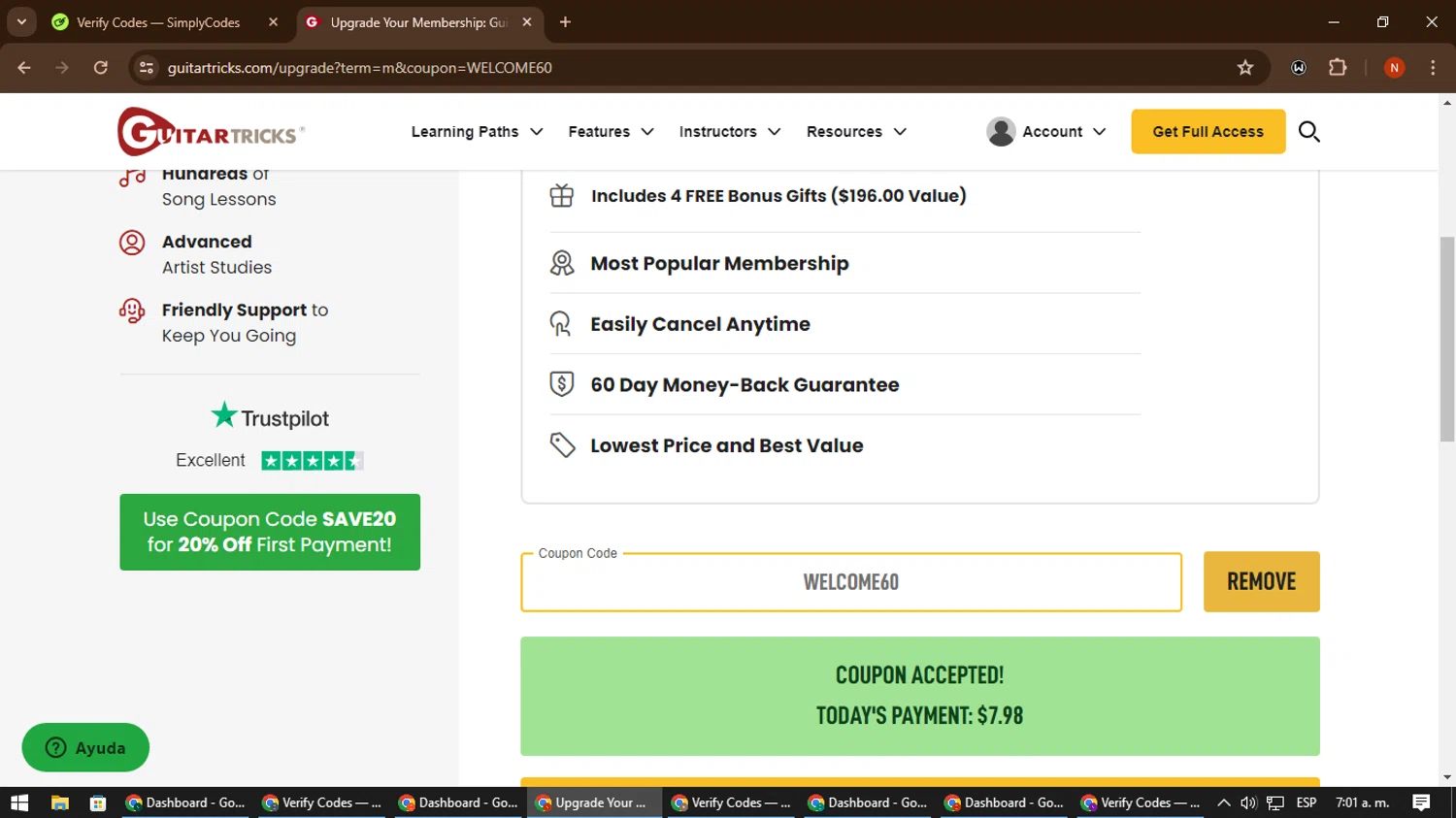Click the taskbar clock showing 7:01 a. m.
This screenshot has width=1456, height=818.
pos(1363,802)
